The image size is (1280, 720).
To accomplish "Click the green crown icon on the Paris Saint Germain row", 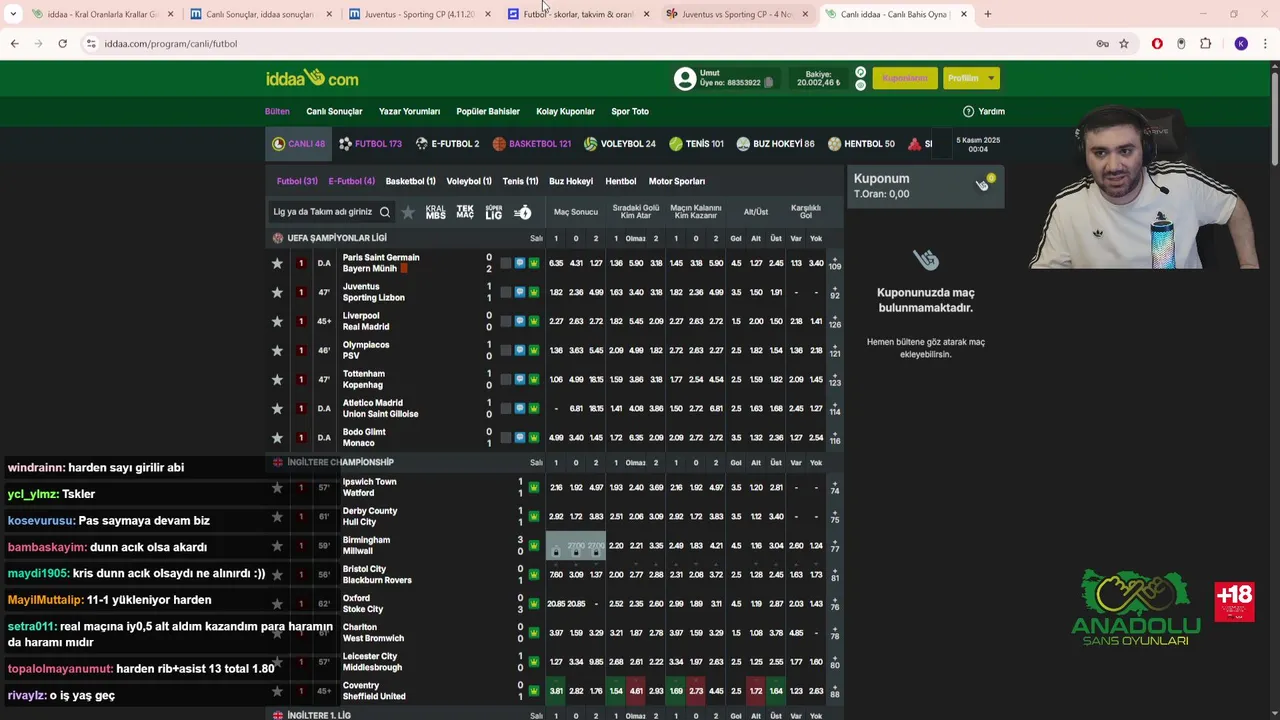I will (x=533, y=263).
